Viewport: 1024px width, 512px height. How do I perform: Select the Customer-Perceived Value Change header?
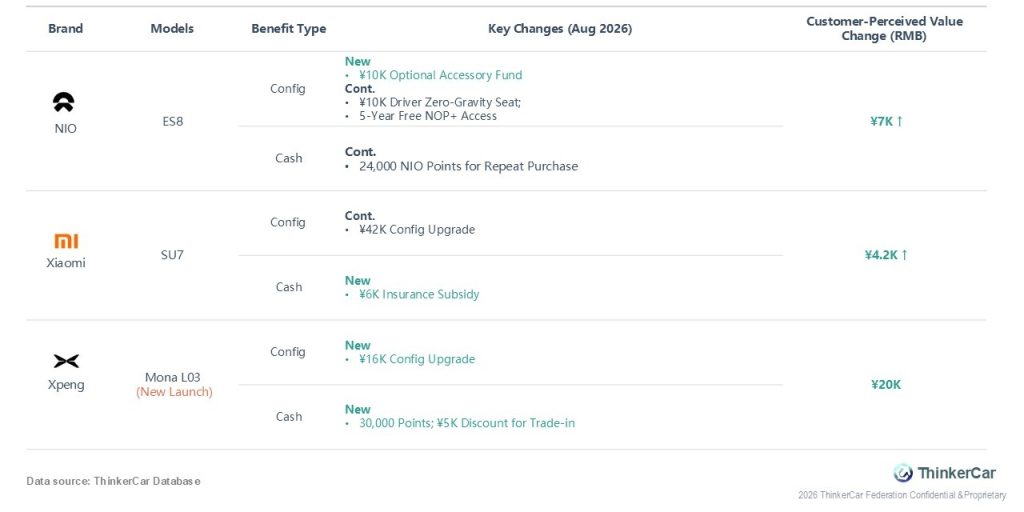pyautogui.click(x=884, y=29)
